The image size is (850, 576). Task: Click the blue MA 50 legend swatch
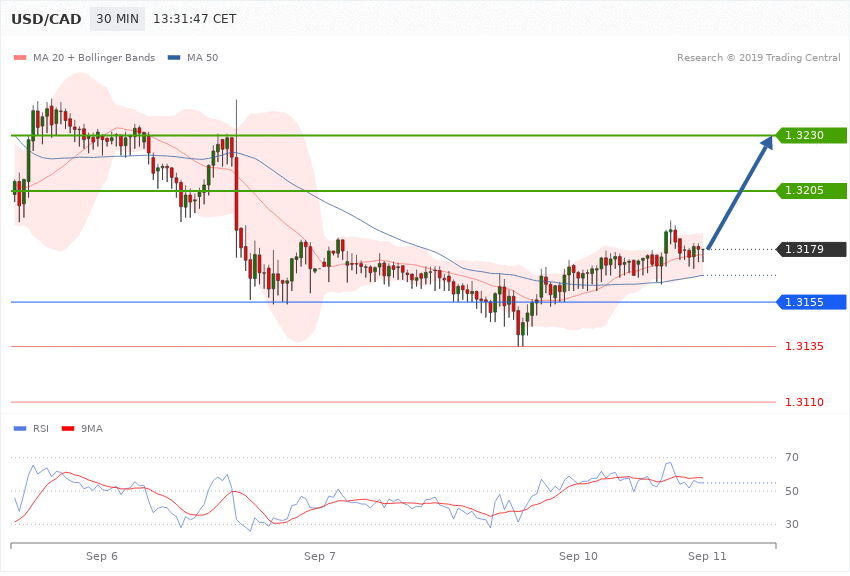click(x=174, y=57)
